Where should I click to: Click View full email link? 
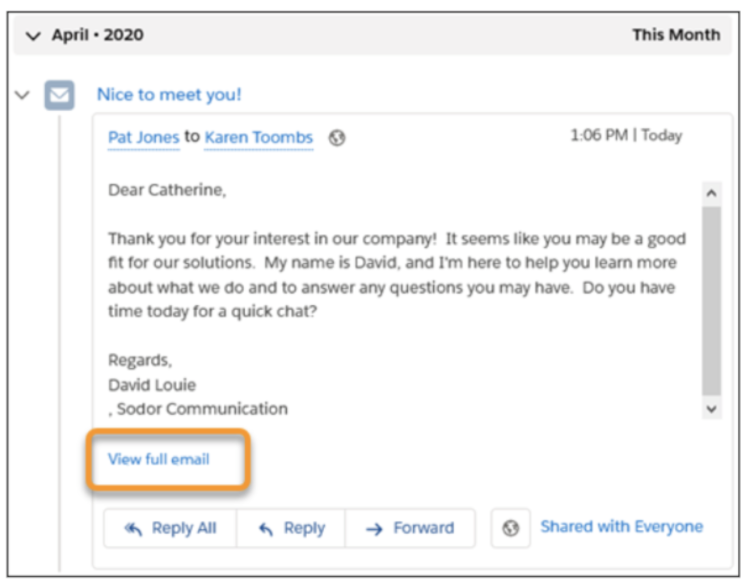159,459
